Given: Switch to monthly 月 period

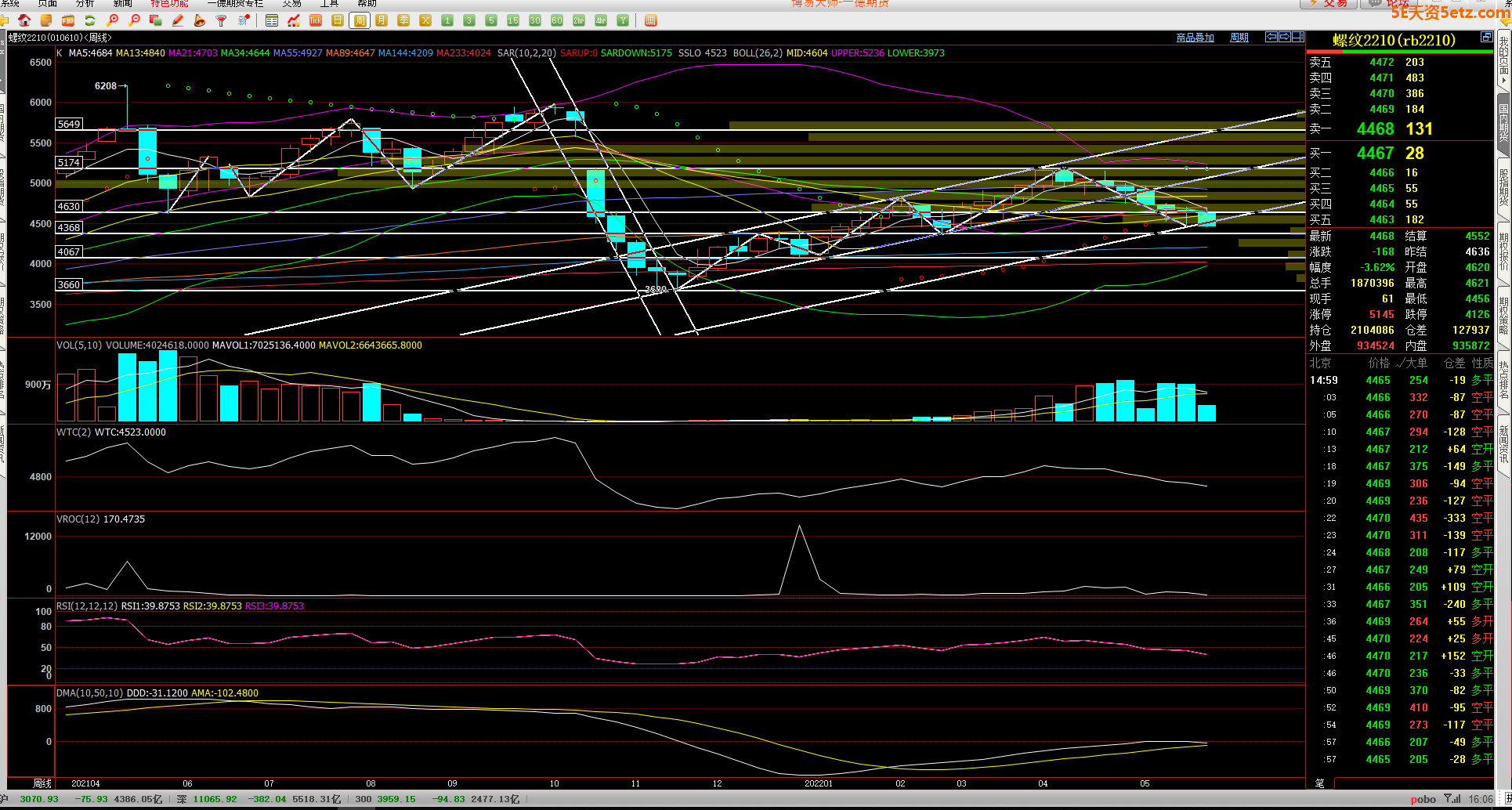Looking at the screenshot, I should tap(382, 20).
